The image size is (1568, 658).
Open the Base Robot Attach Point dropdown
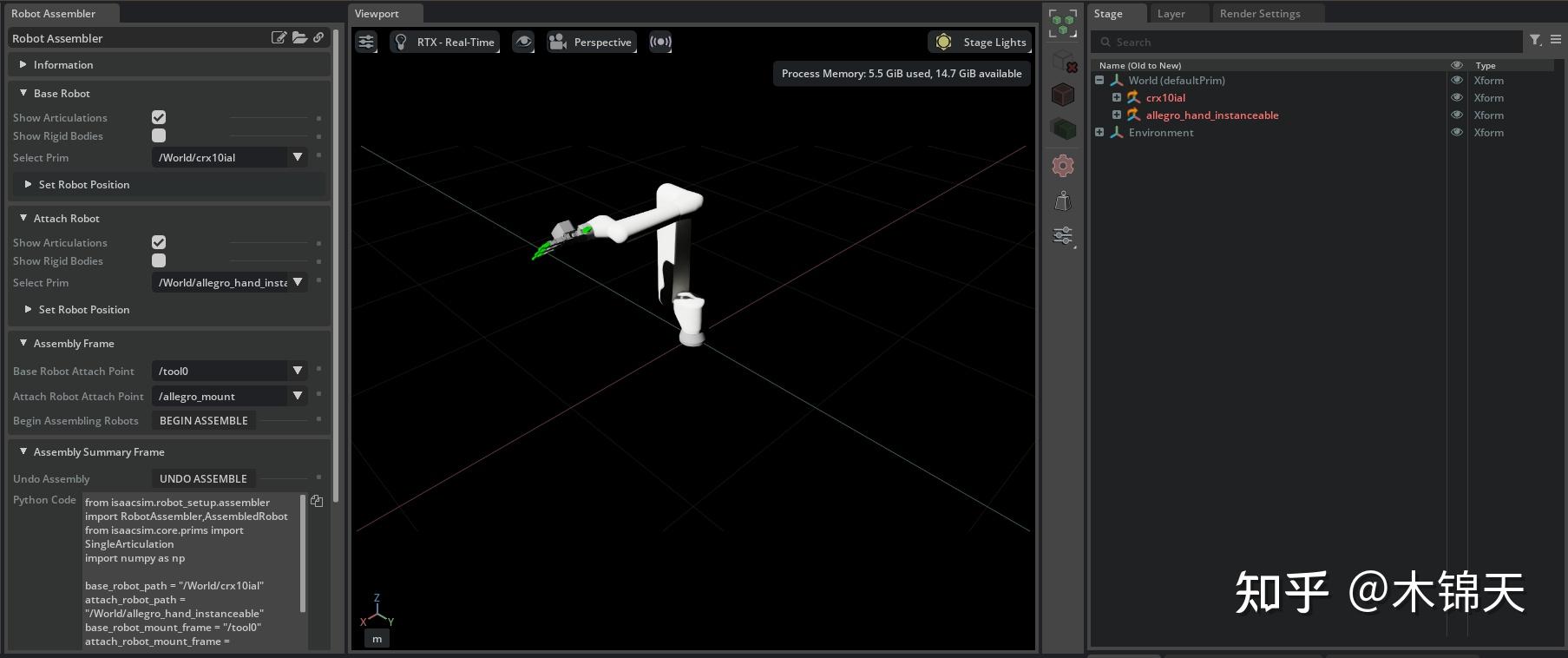coord(229,371)
